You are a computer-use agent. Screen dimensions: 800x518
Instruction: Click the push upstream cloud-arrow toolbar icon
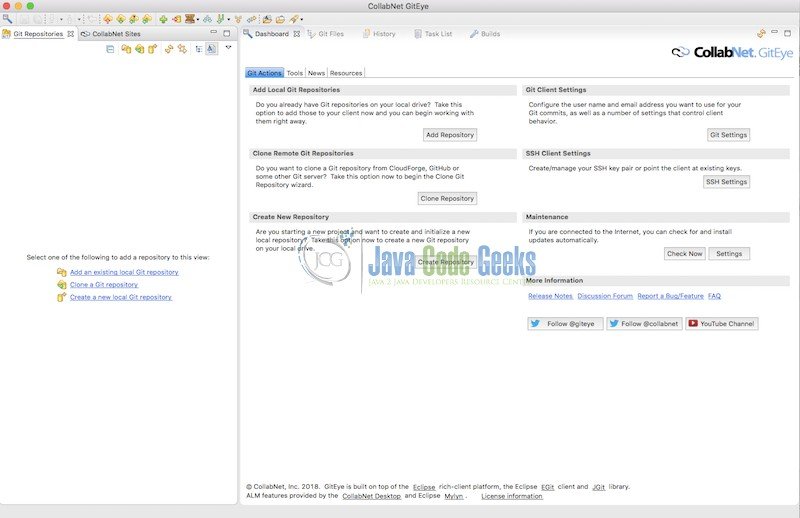[108, 19]
